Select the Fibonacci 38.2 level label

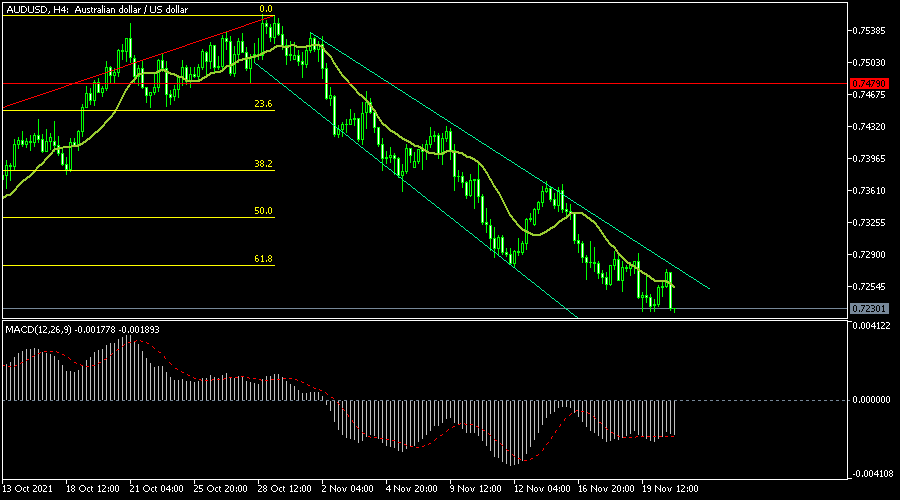(263, 164)
